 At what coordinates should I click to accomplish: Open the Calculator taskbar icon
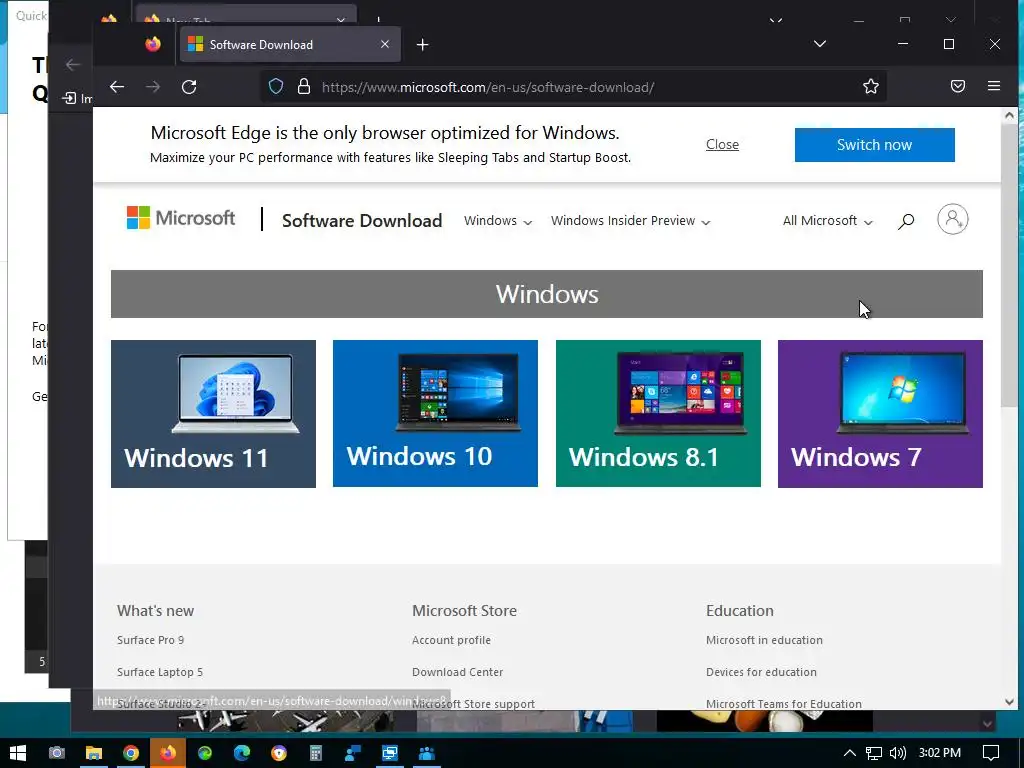click(316, 753)
